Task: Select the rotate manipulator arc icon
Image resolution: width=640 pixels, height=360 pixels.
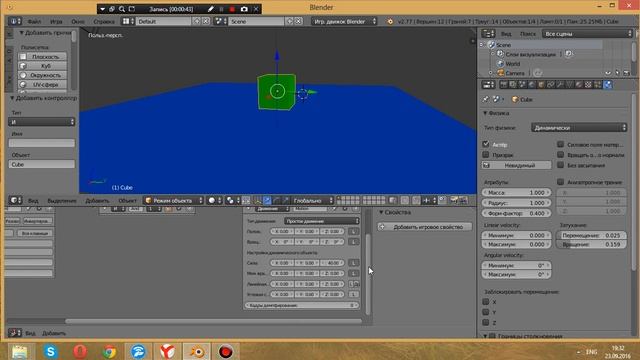Action: click(x=276, y=200)
